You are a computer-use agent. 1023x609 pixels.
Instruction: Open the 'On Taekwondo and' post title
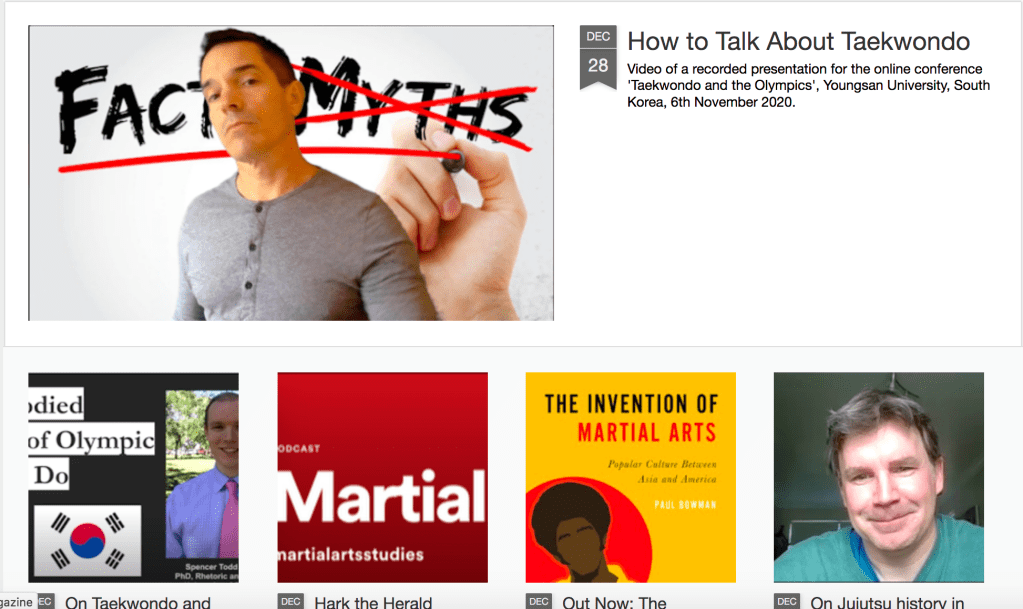137,602
